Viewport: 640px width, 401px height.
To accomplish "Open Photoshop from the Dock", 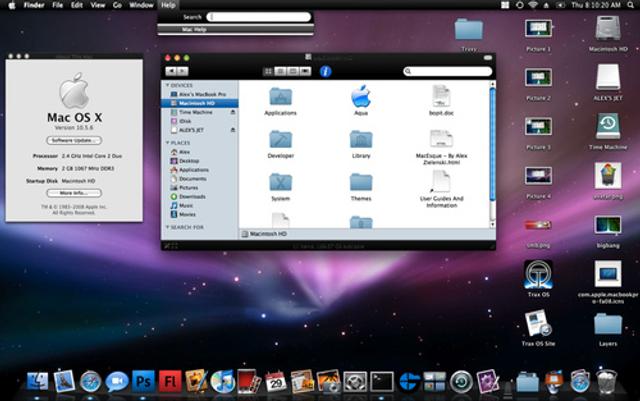I will pos(143,381).
